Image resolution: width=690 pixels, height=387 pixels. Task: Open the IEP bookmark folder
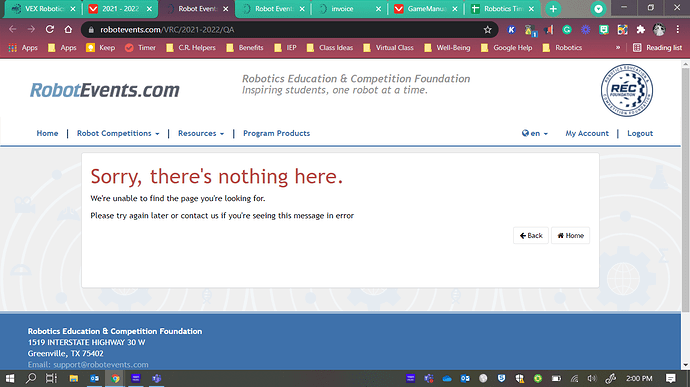point(285,48)
